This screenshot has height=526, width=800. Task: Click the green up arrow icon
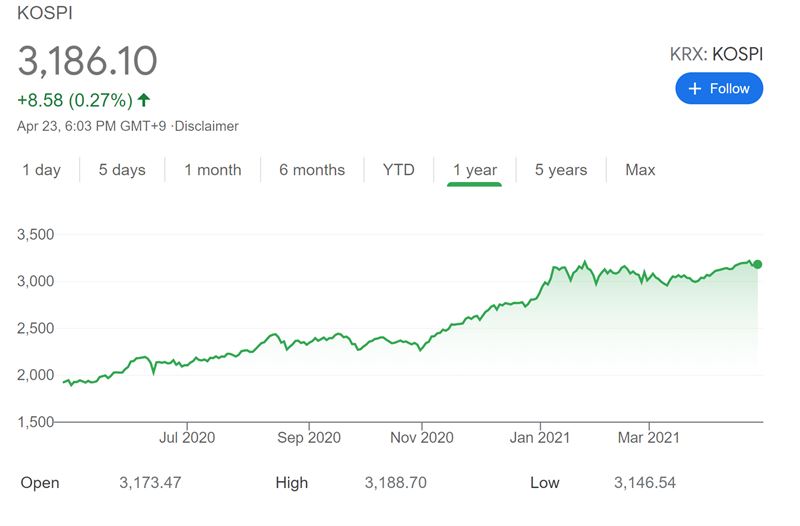145,99
